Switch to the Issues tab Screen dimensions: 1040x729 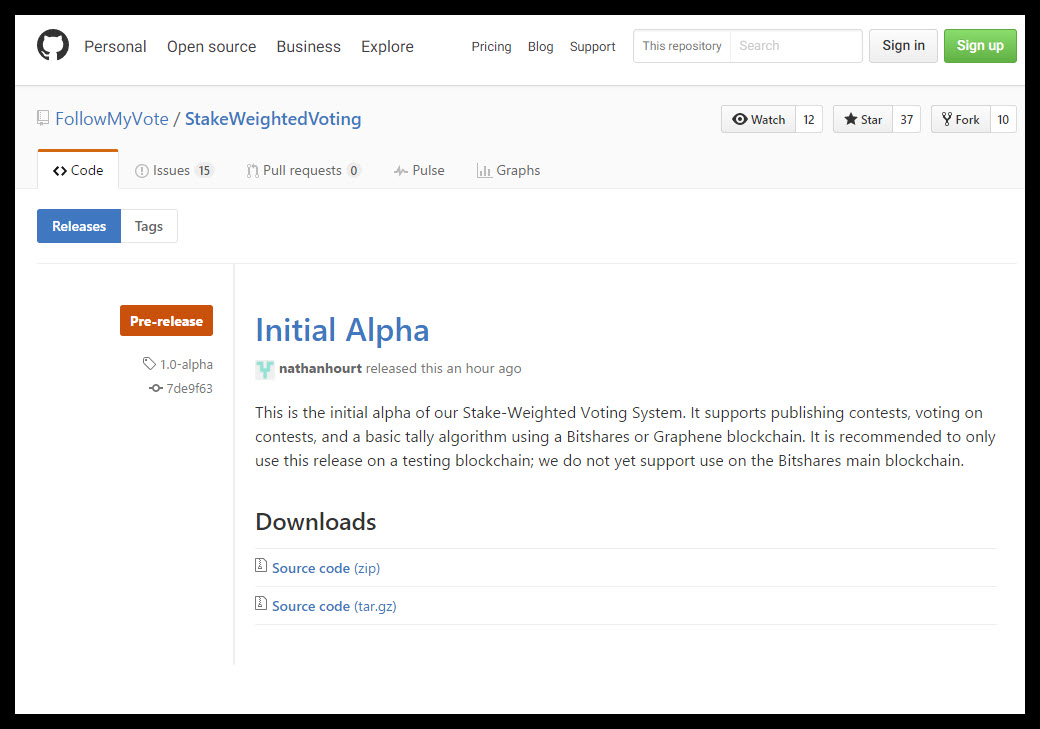point(173,170)
